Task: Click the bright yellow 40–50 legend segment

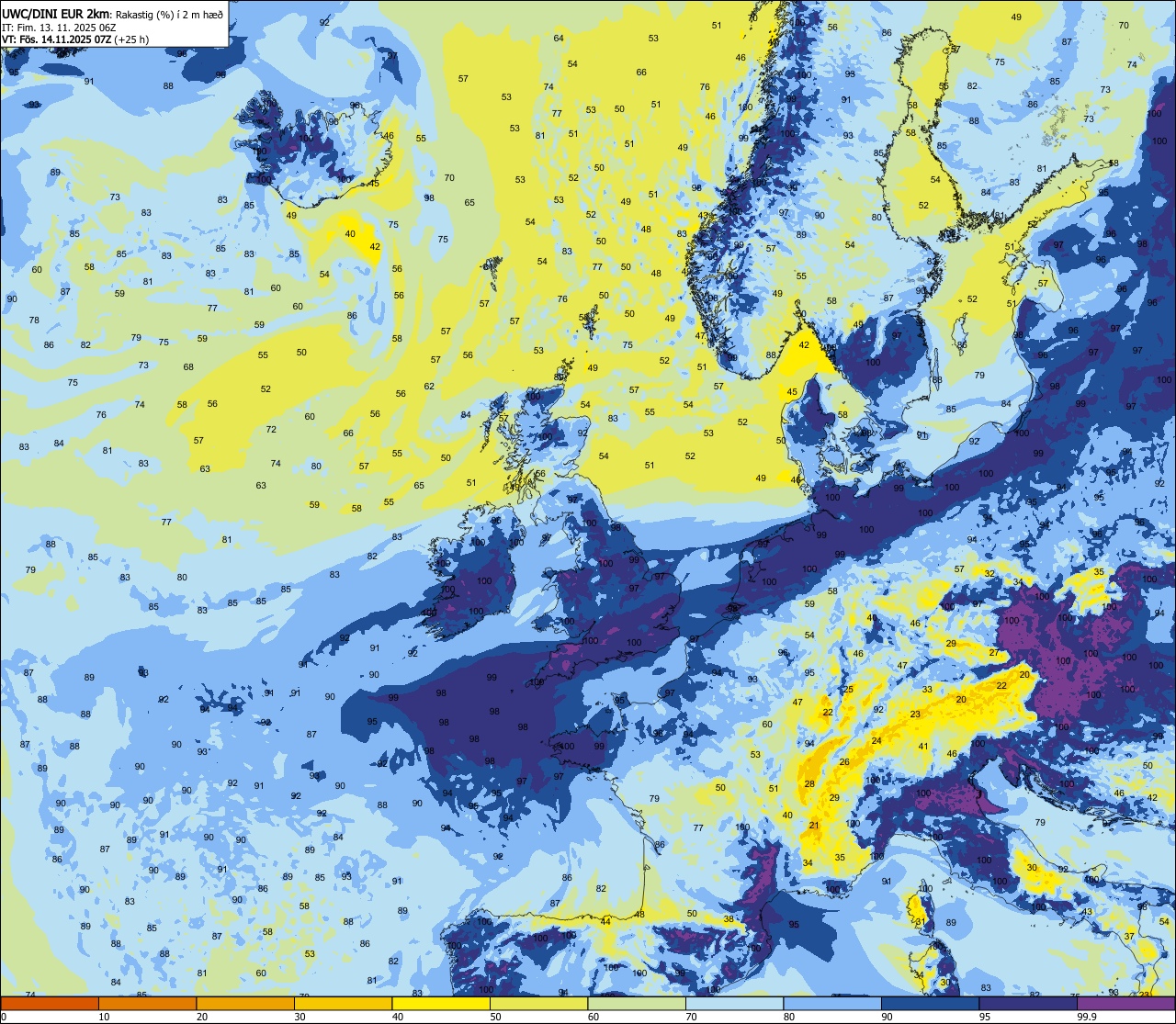Action: [441, 1003]
